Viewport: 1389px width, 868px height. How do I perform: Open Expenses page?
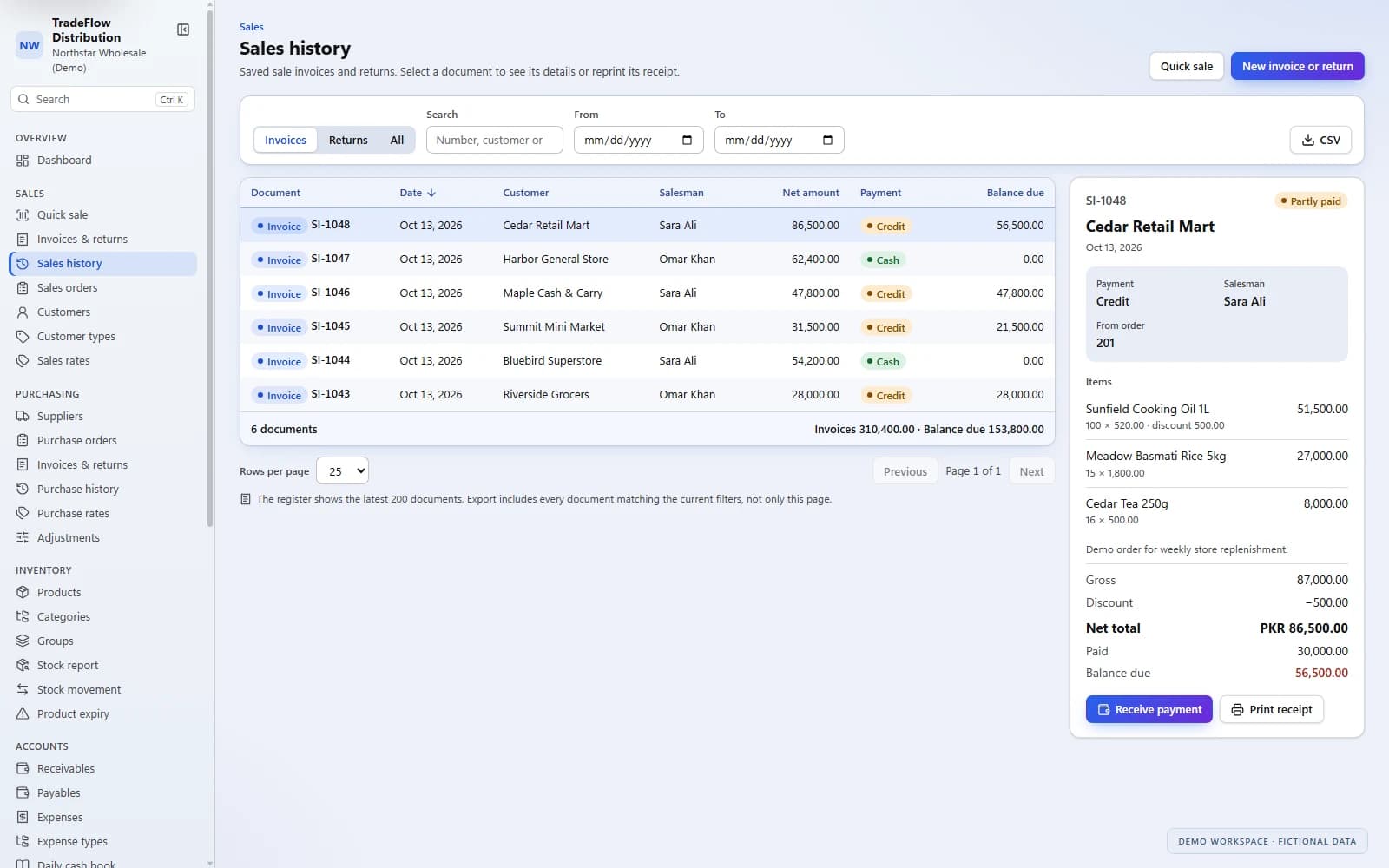click(103, 818)
